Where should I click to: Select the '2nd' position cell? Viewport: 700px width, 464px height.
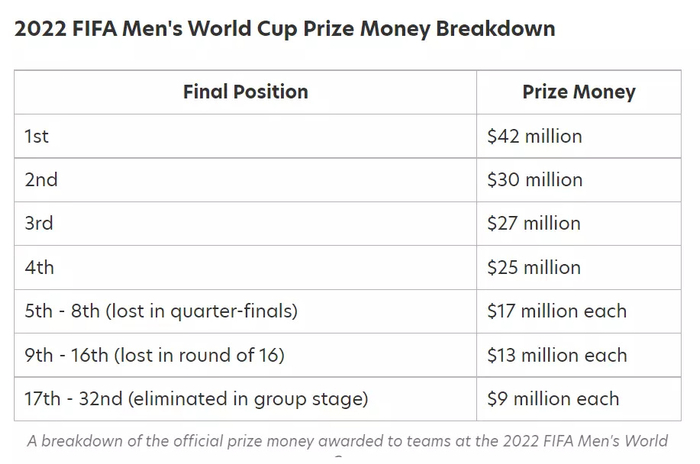[x=41, y=180]
